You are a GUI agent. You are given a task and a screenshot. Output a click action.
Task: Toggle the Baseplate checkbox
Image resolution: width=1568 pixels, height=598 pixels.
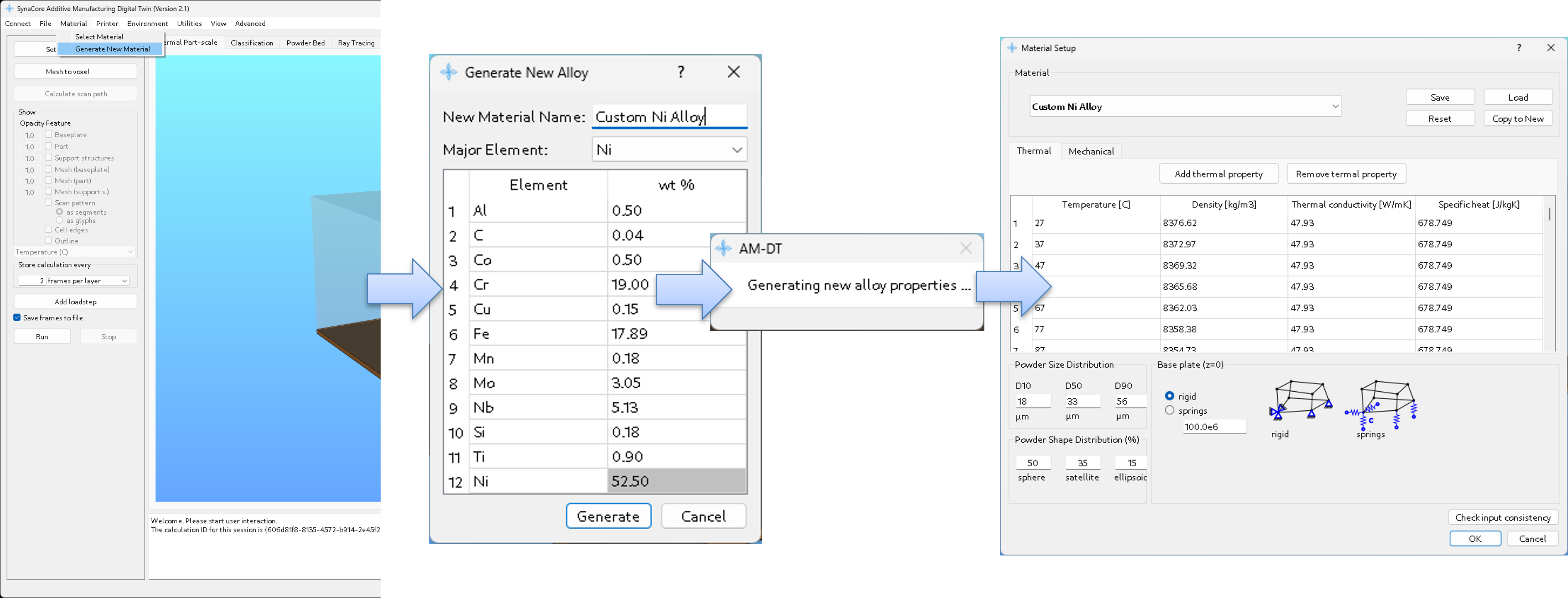[49, 134]
